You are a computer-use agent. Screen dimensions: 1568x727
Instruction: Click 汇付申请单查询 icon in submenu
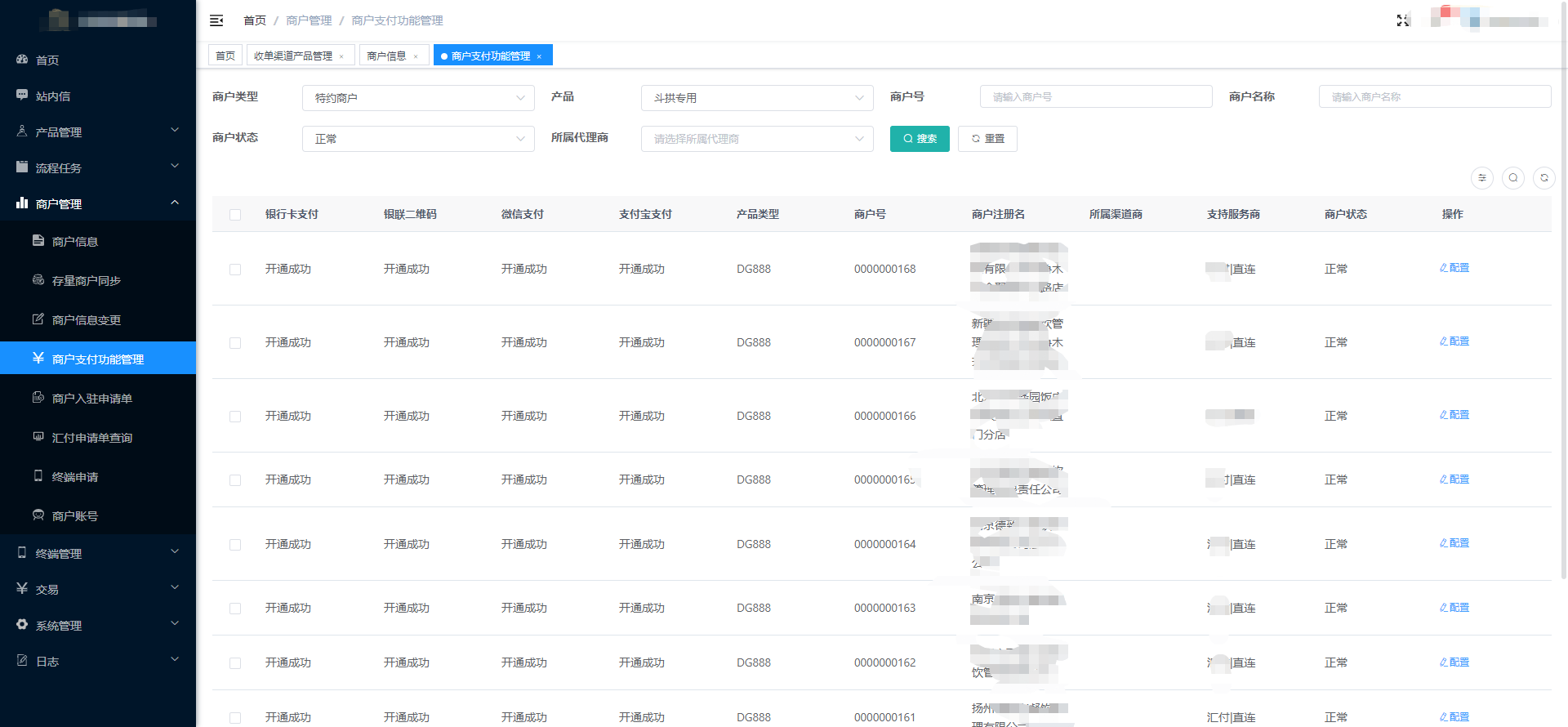[x=38, y=437]
